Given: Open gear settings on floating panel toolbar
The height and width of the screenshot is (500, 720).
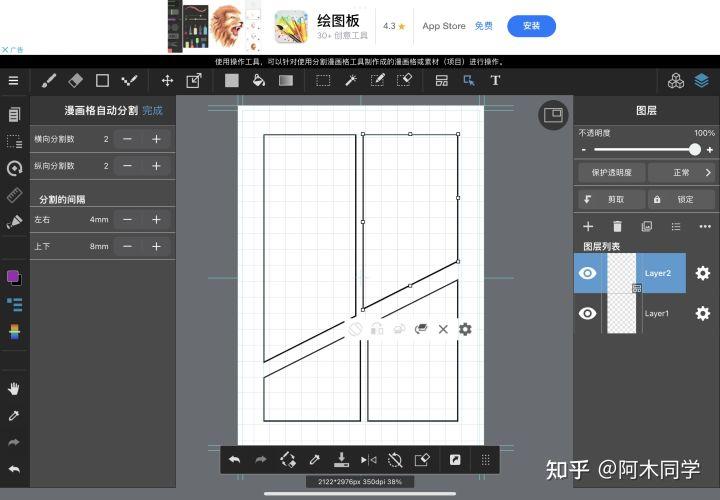Looking at the screenshot, I should [465, 329].
